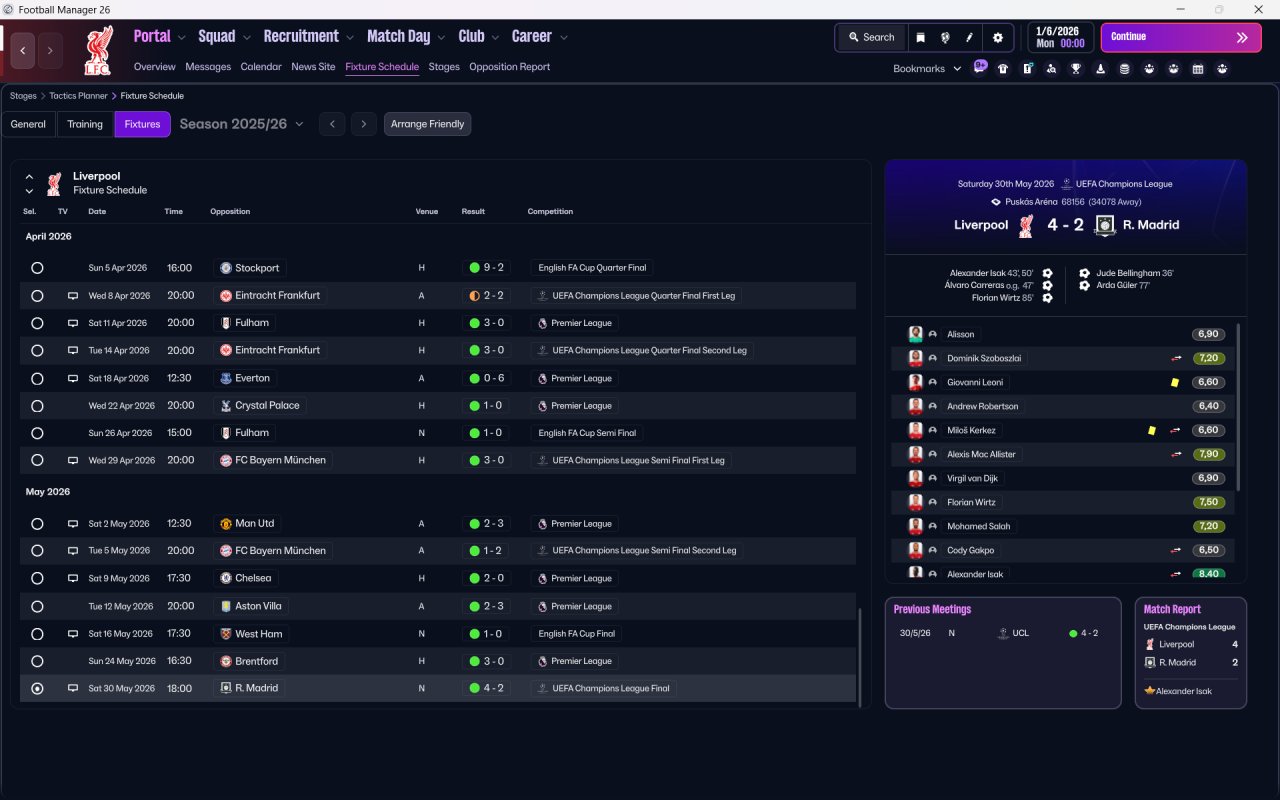Screen dimensions: 1280x800
Task: Open the settings gear icon
Action: 997,37
